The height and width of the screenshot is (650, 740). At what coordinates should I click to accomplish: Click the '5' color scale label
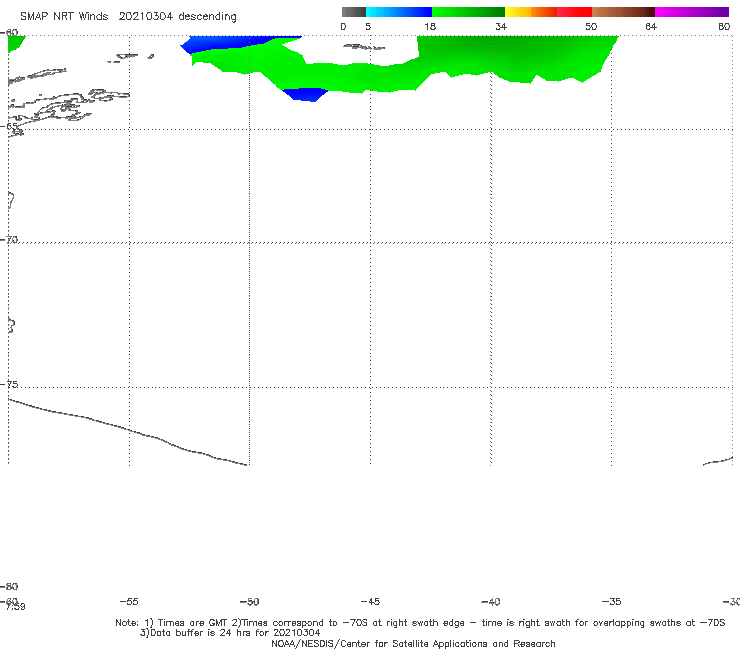coord(368,26)
